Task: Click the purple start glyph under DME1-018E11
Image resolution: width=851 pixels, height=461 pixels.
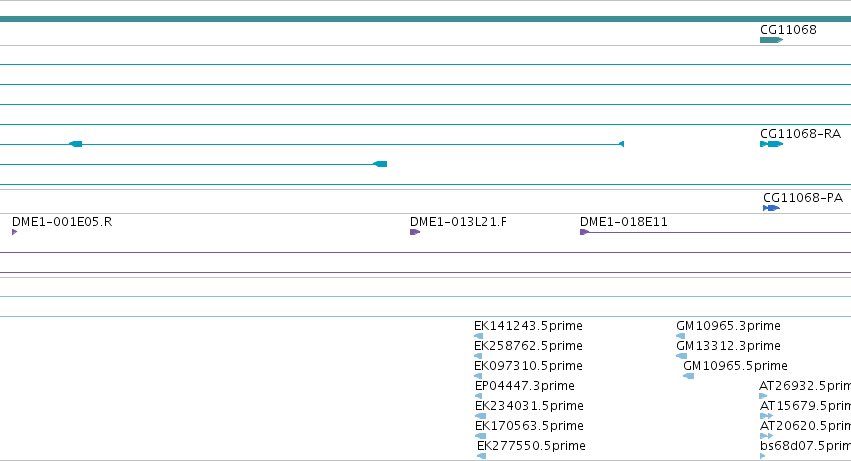Action: pos(585,232)
